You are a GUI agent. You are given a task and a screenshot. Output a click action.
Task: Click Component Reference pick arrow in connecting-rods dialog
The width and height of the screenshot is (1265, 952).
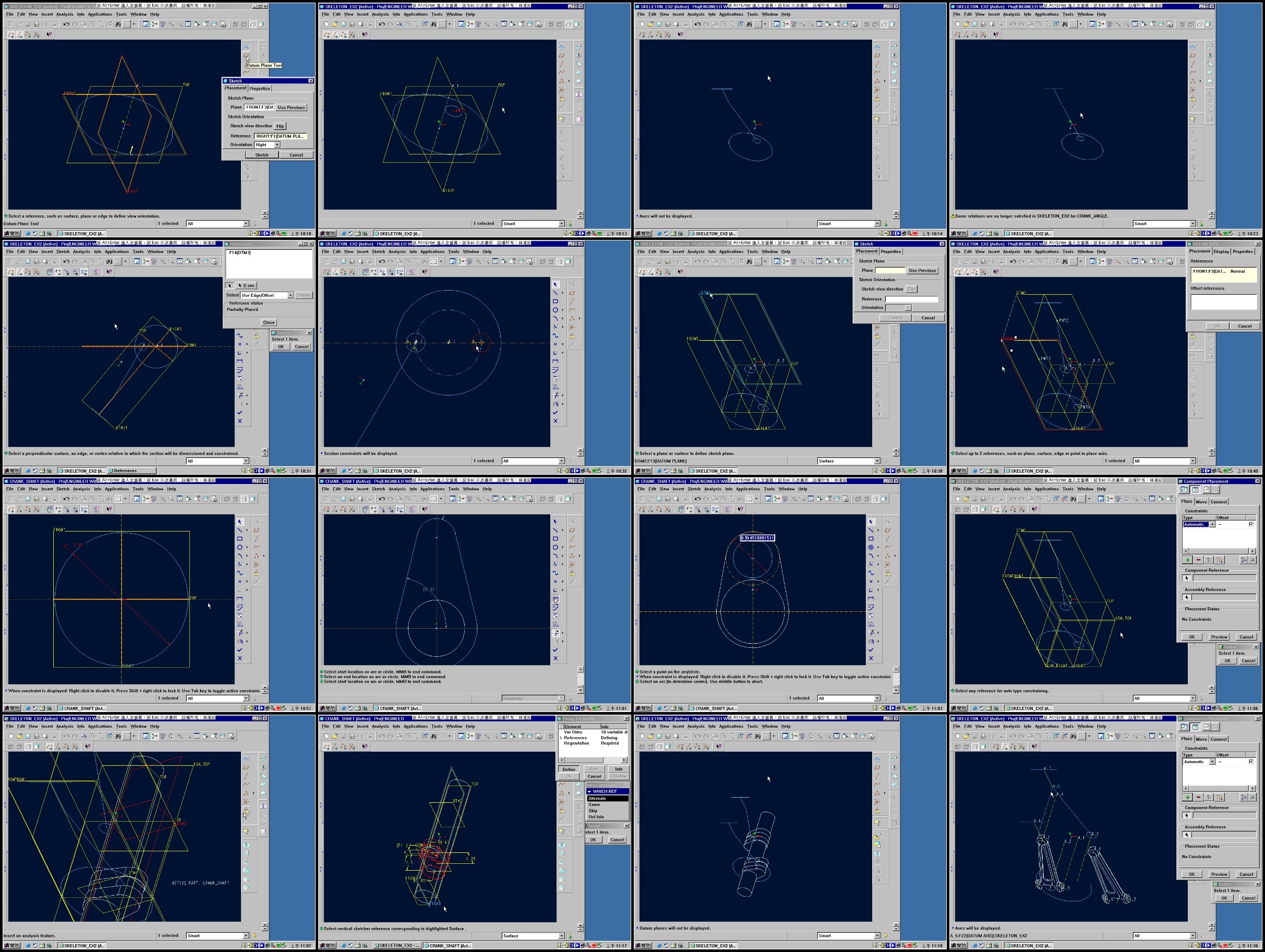[1187, 815]
